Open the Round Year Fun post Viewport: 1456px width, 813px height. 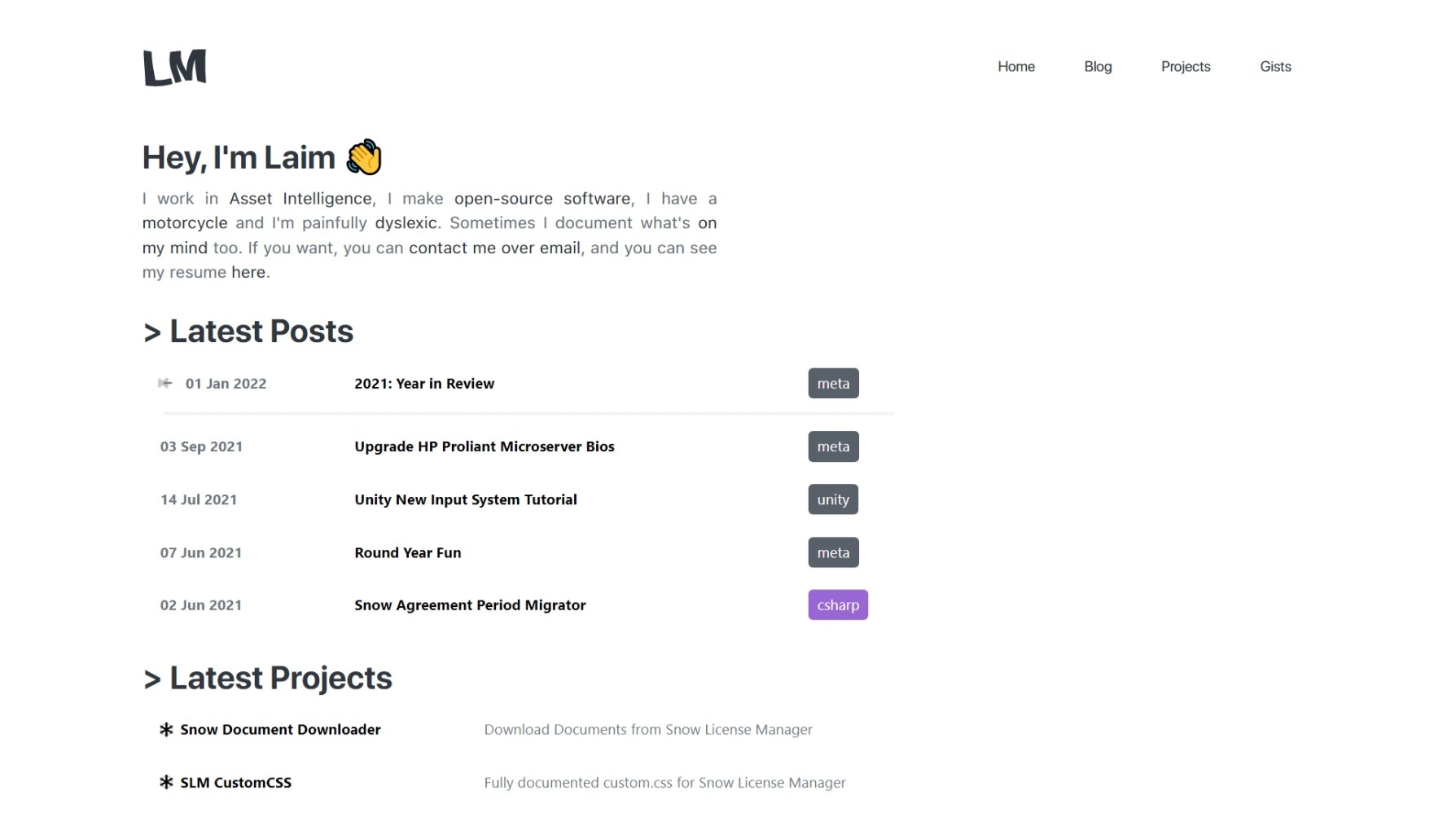[407, 552]
